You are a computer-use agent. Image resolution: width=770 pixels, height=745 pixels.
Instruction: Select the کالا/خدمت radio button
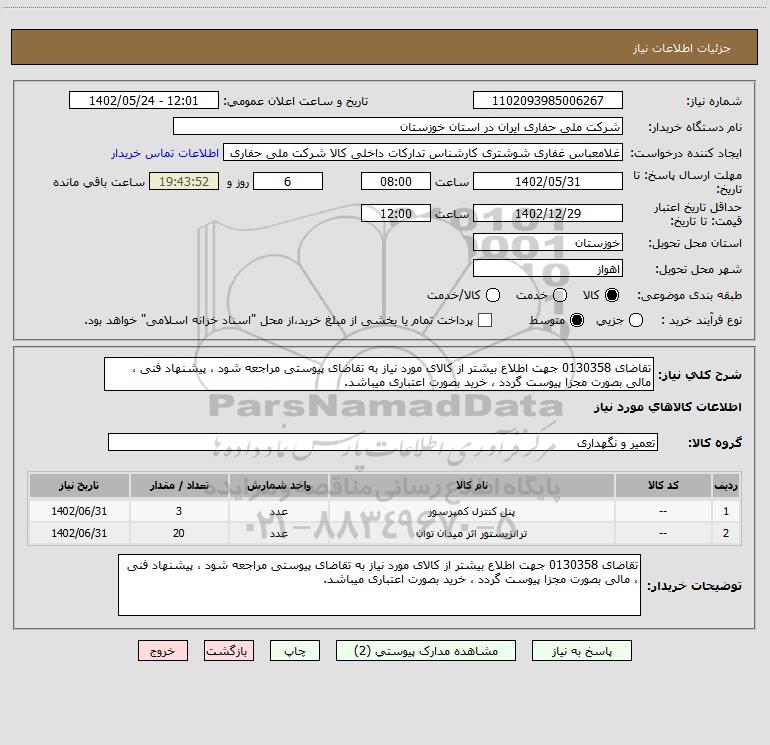[x=493, y=295]
